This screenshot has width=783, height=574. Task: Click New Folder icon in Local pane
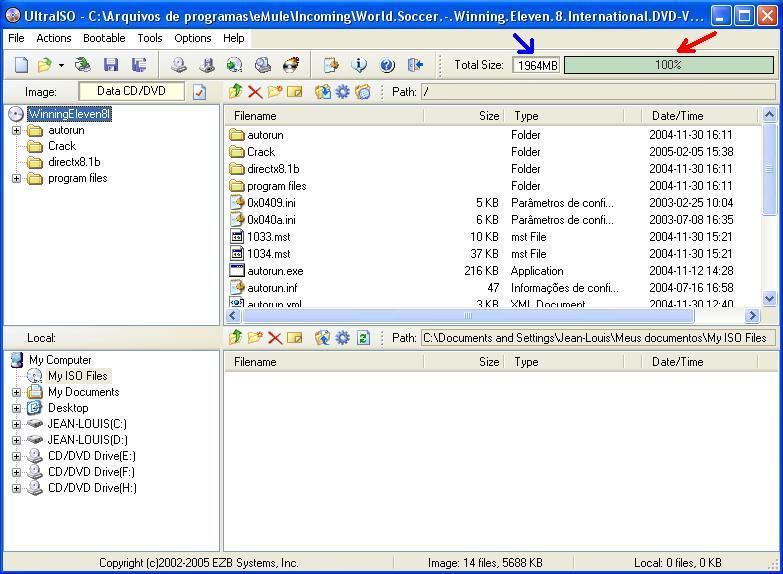coord(255,338)
